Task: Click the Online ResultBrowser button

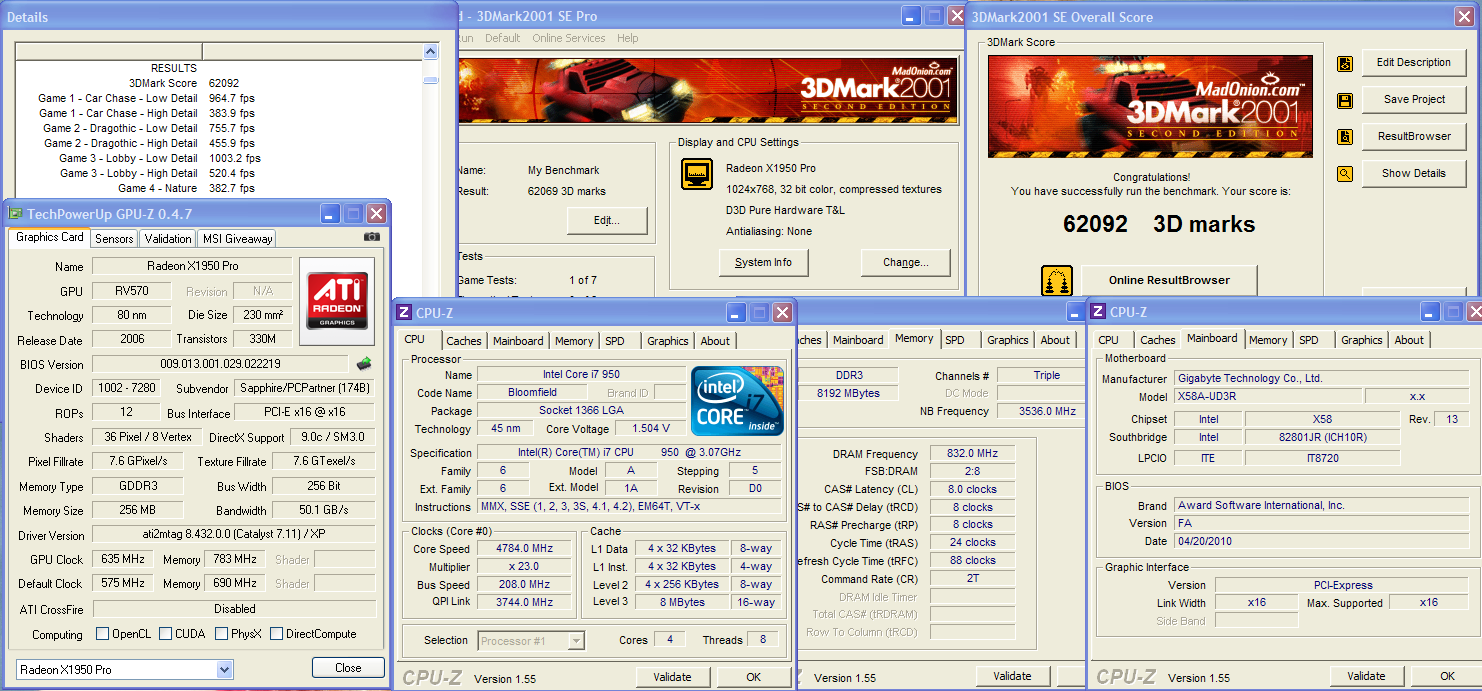Action: click(x=1169, y=280)
